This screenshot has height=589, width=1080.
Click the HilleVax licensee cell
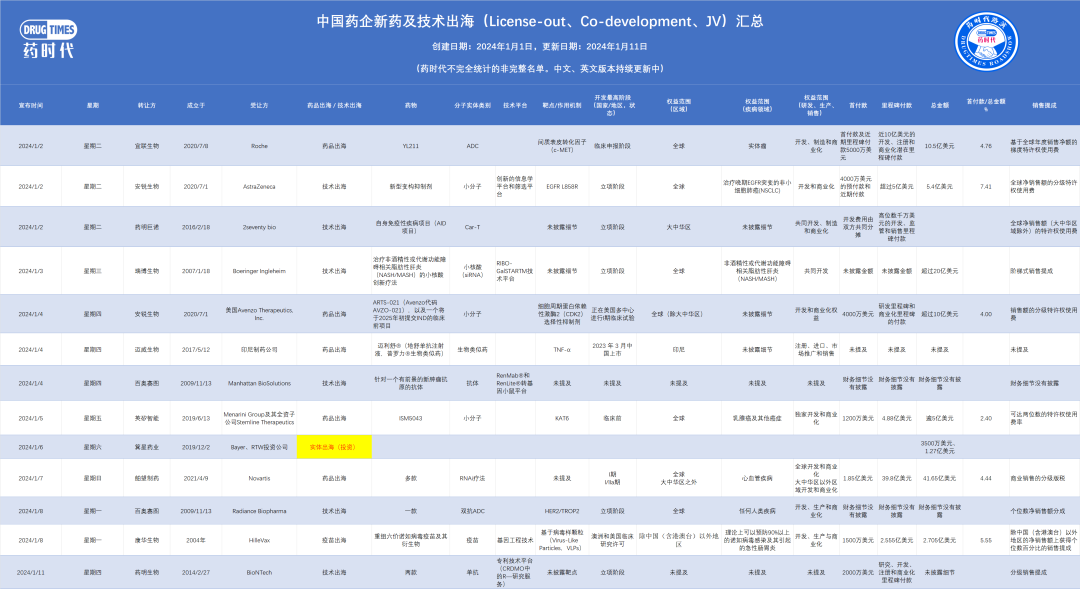click(259, 540)
